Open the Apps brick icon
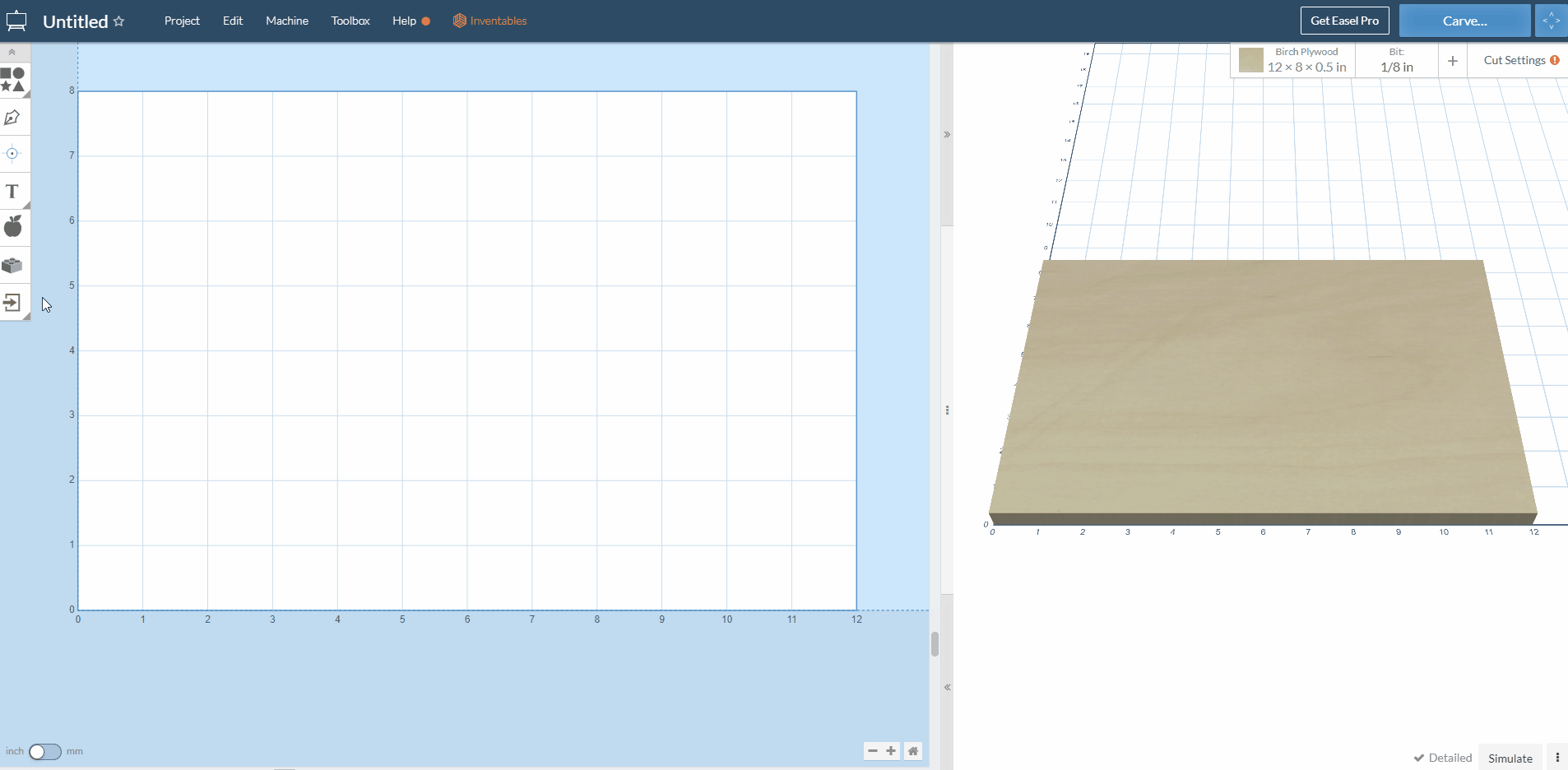The image size is (1568, 770). coord(12,266)
